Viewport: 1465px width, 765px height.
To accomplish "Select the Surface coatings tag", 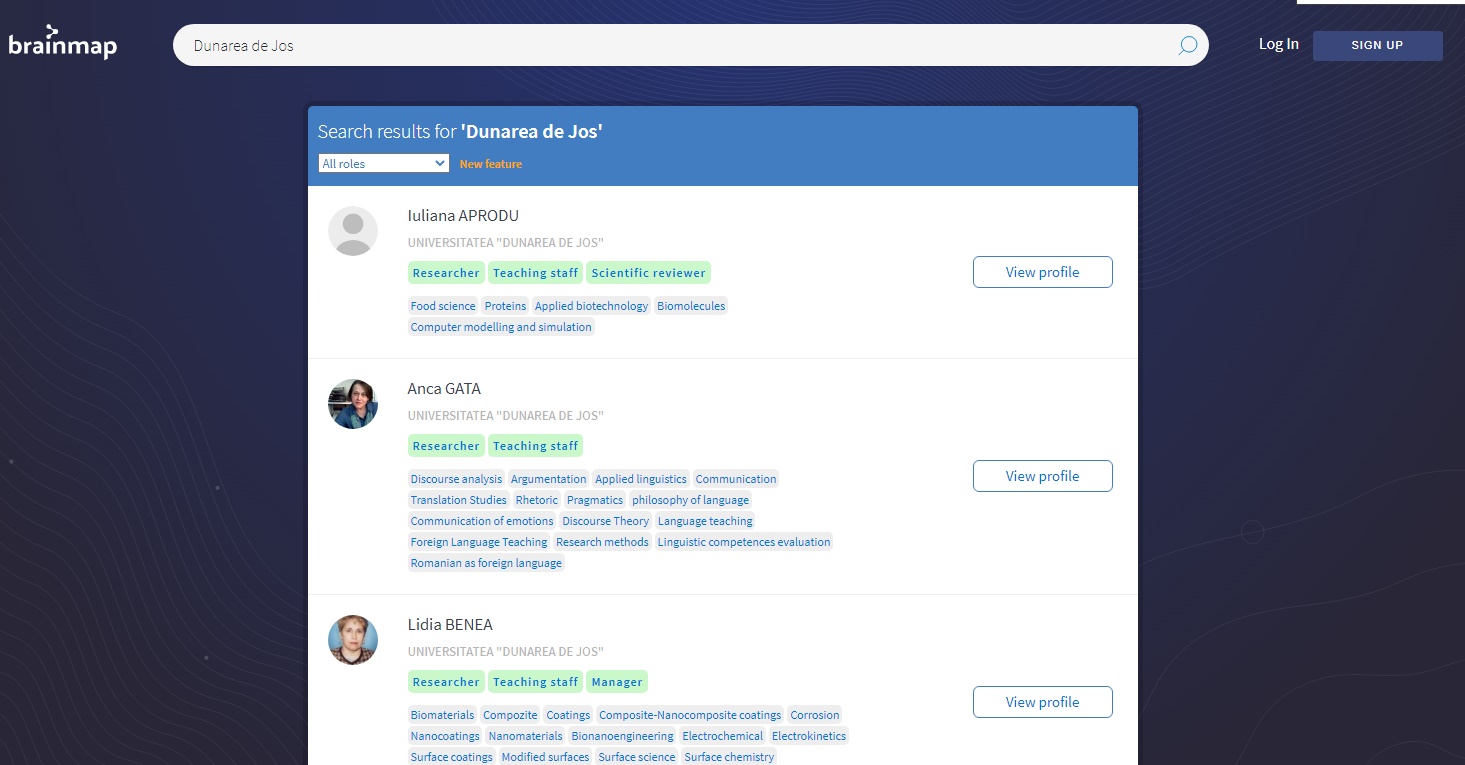I will [x=452, y=757].
